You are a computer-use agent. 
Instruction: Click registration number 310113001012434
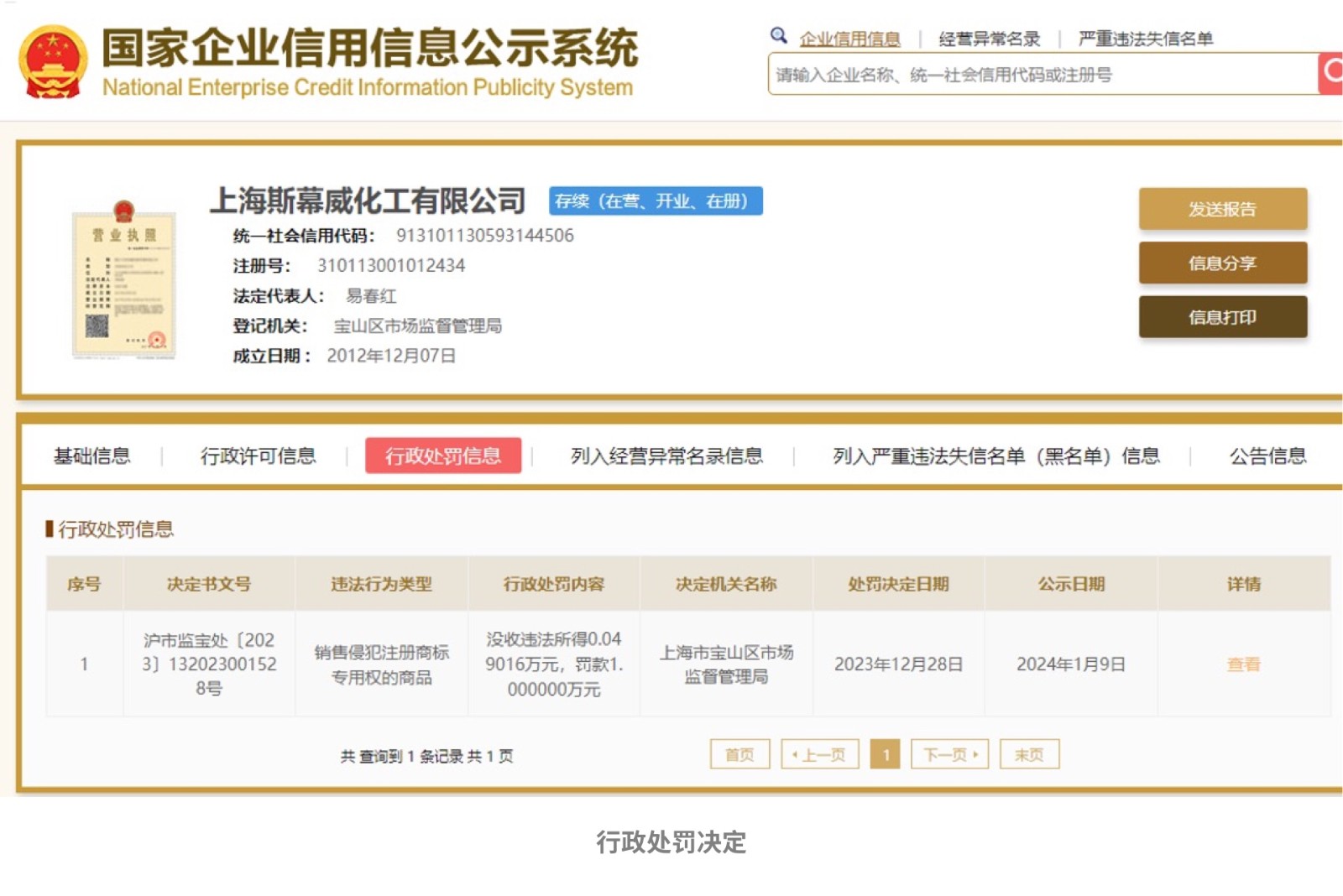(391, 266)
